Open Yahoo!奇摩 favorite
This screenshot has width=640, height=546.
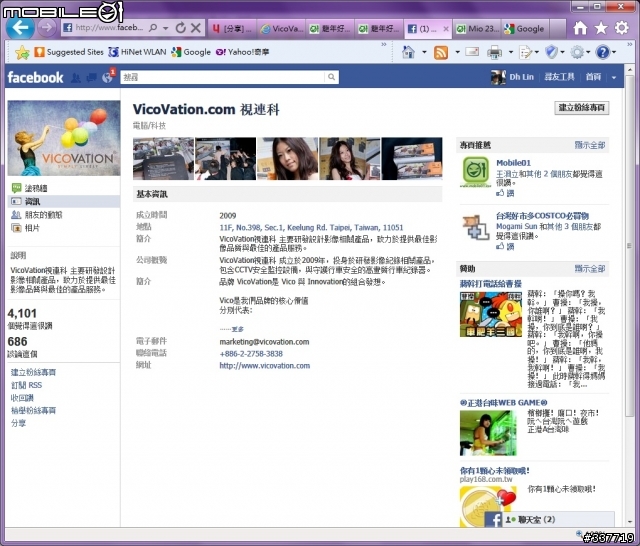242,52
